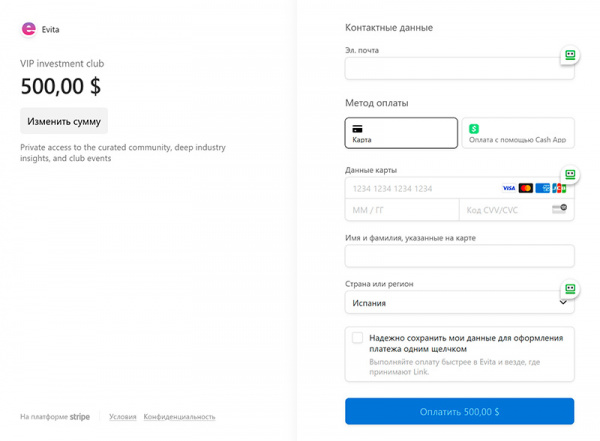Click autofill icon above card data field
This screenshot has width=600, height=441.
570,175
